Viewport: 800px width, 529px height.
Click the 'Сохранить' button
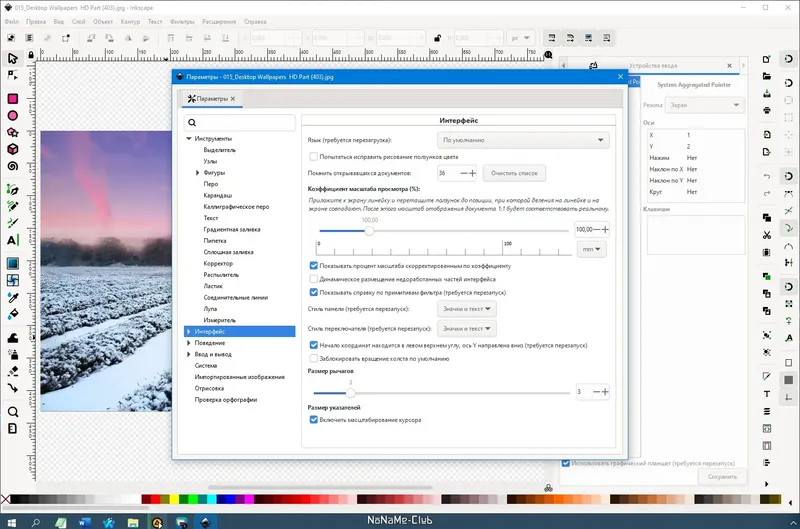(x=722, y=477)
